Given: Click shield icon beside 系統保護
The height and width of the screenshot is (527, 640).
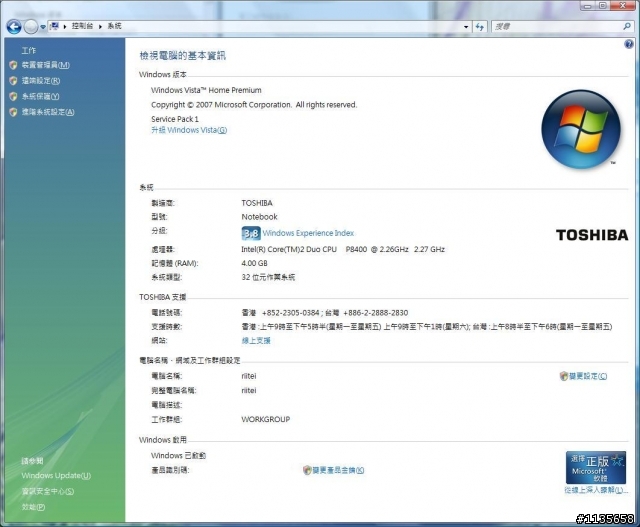Looking at the screenshot, I should [x=13, y=96].
